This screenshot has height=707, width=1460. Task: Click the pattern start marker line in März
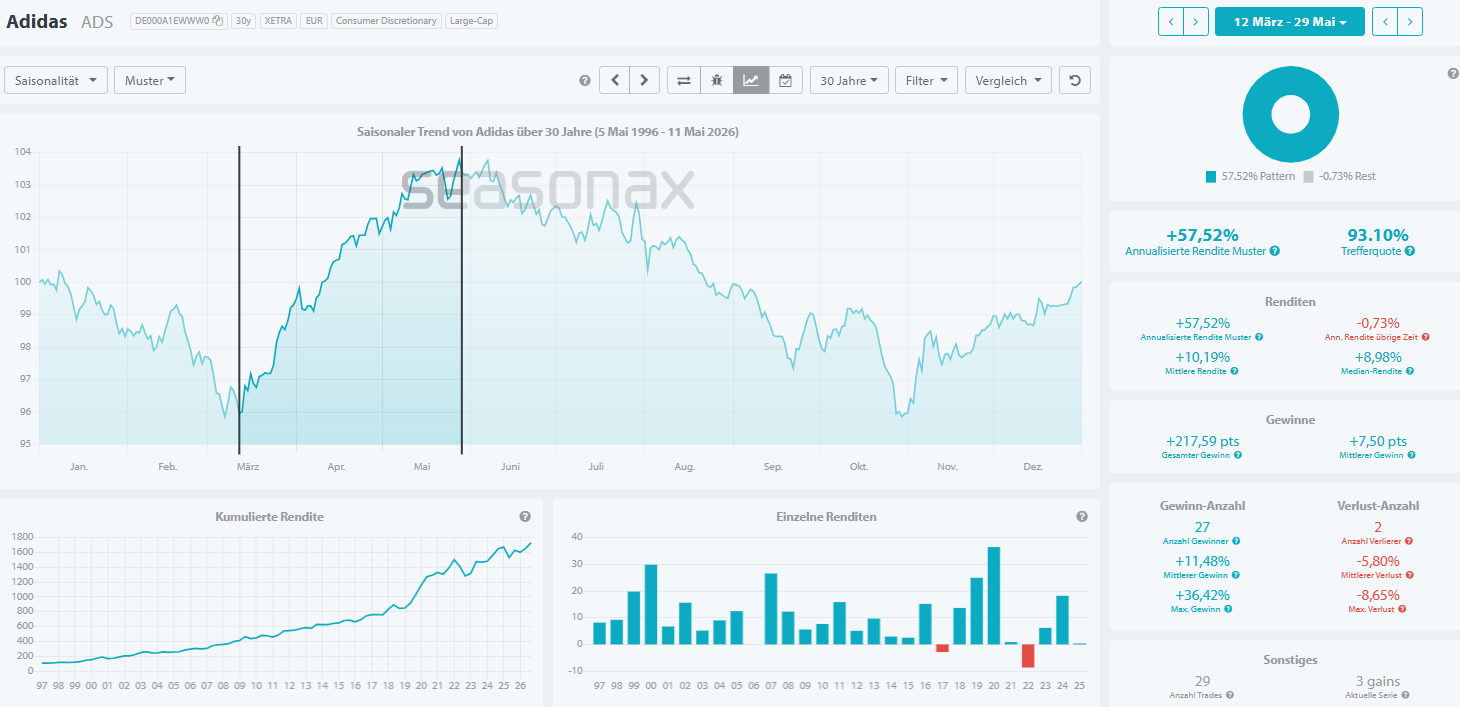(239, 300)
